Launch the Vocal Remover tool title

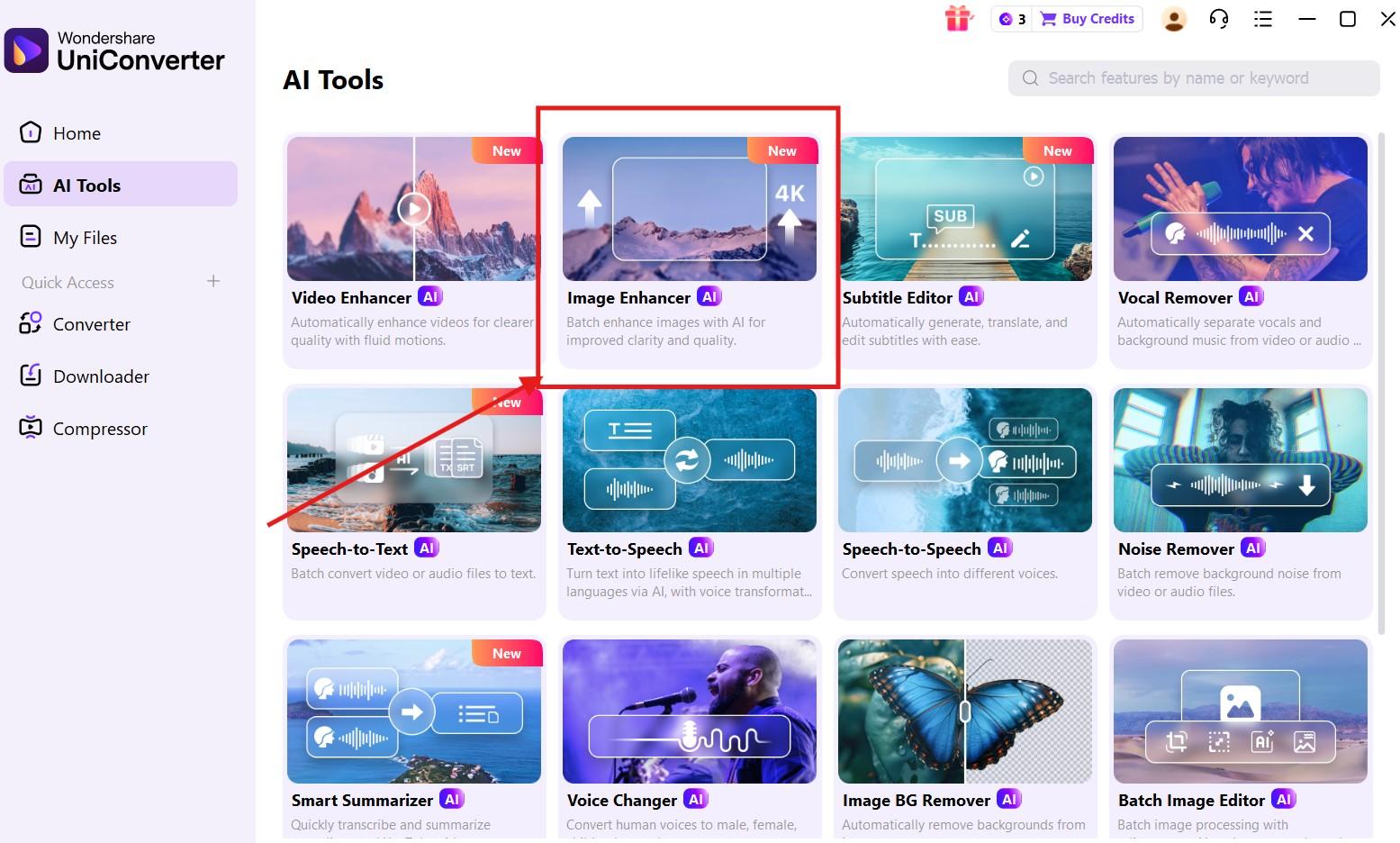1175,297
